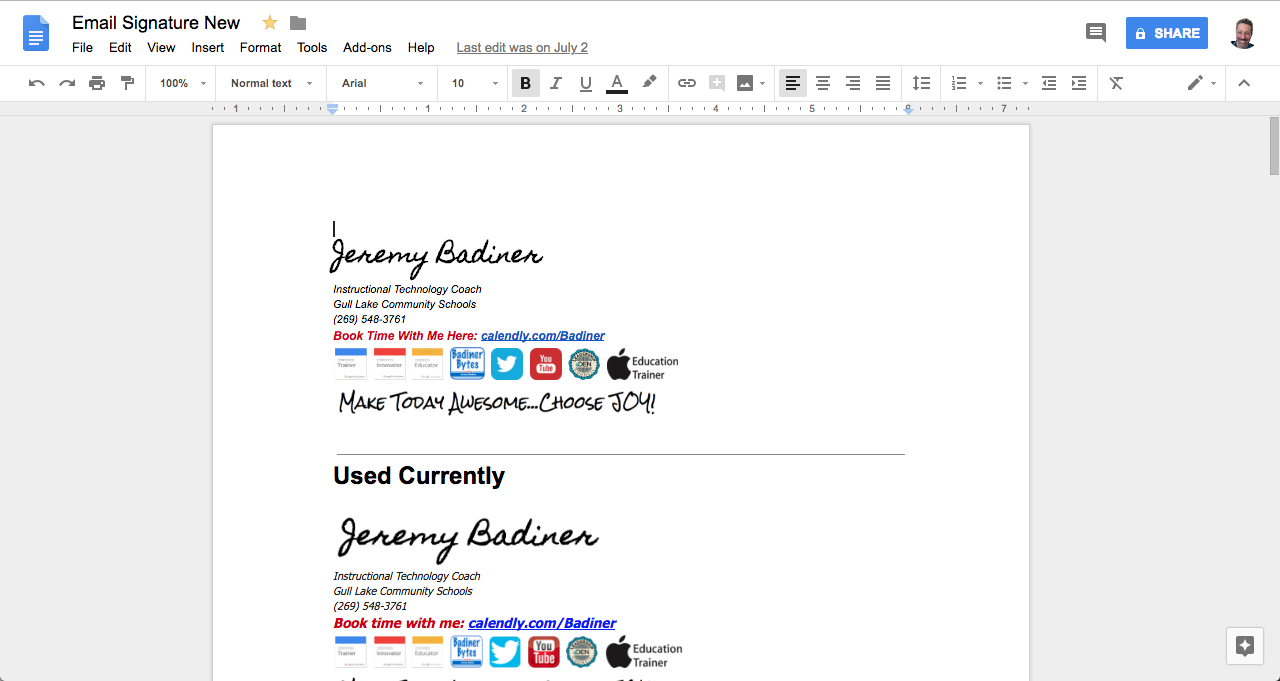Expand the image options arrow
This screenshot has height=681, width=1280.
click(763, 83)
